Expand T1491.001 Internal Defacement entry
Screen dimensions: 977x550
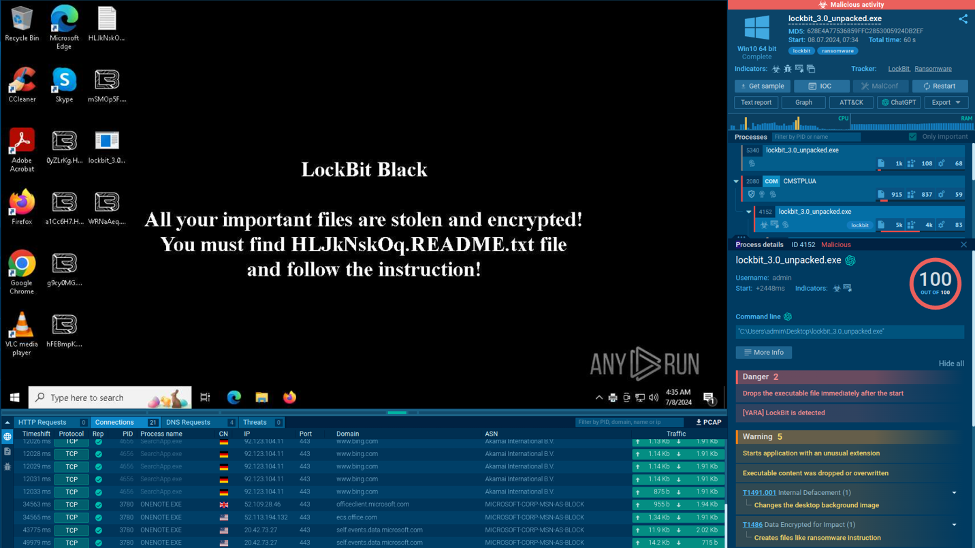point(955,493)
